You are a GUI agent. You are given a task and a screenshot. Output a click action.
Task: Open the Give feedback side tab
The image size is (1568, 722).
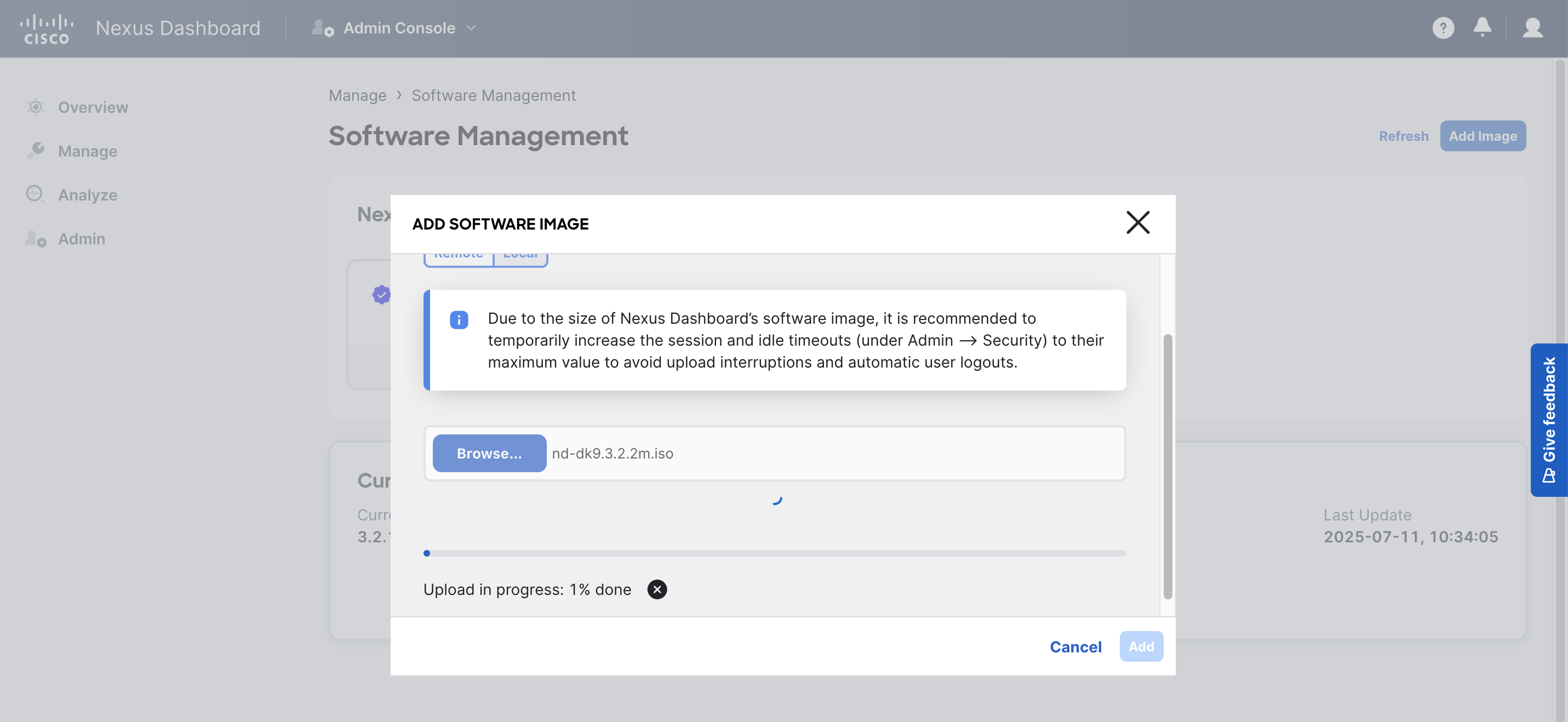[x=1548, y=420]
